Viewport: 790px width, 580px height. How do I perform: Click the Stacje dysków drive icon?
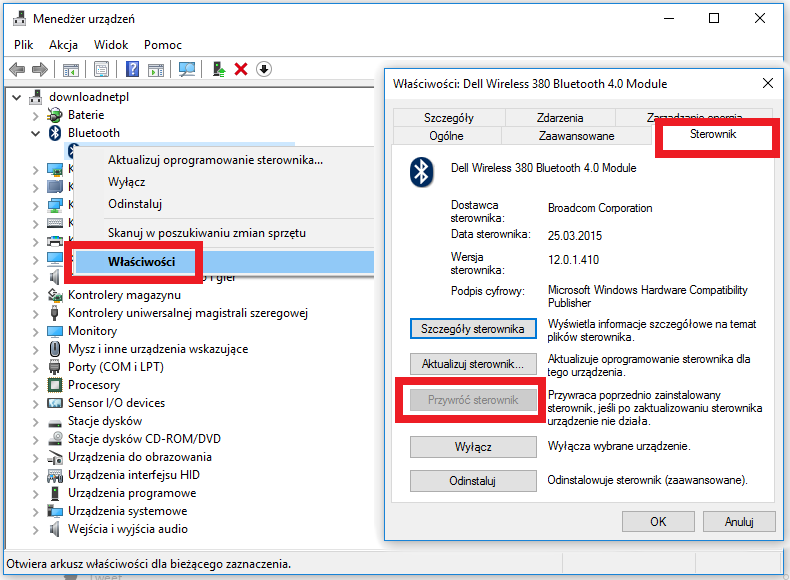point(54,423)
